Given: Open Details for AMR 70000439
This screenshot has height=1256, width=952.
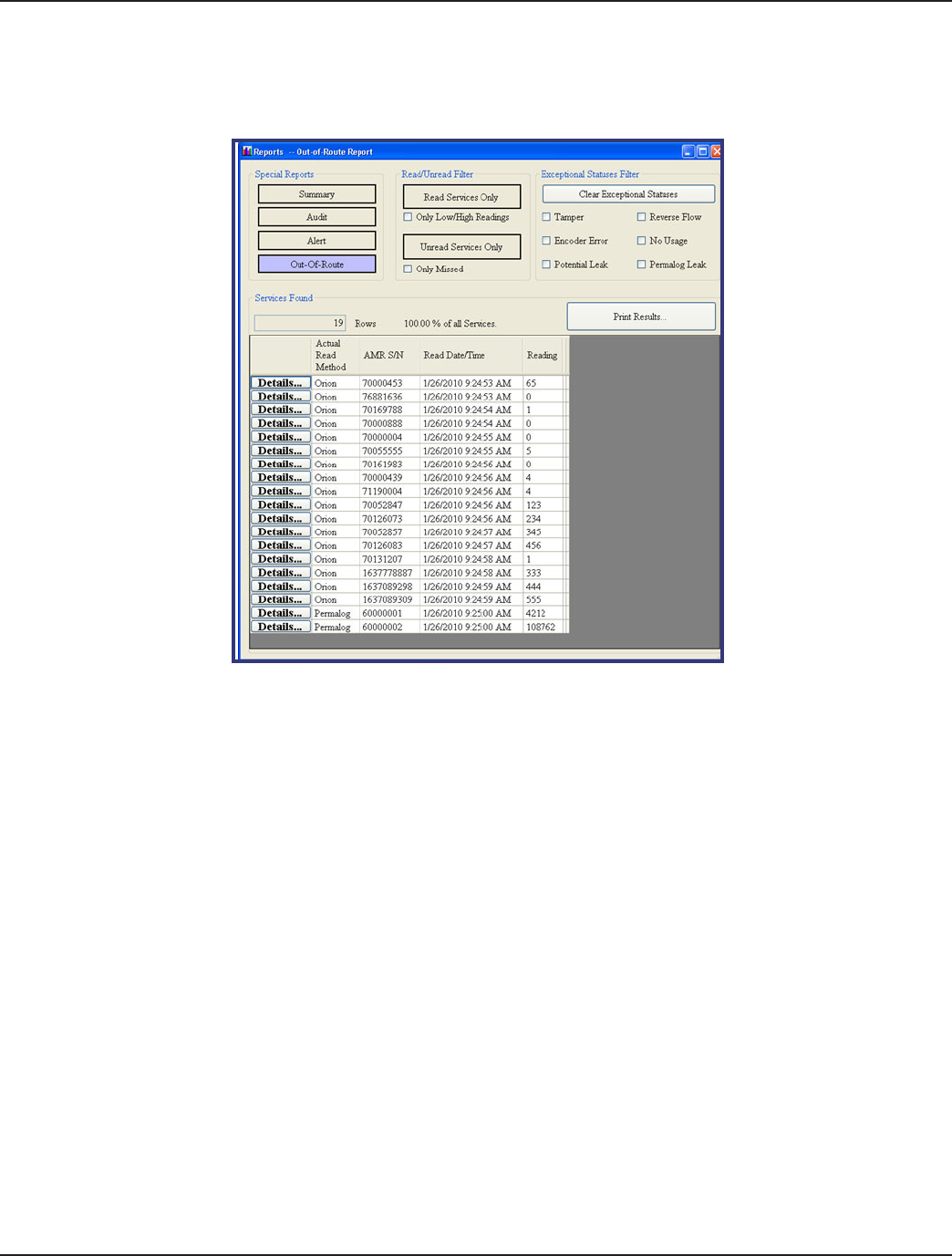Looking at the screenshot, I should pyautogui.click(x=281, y=478).
